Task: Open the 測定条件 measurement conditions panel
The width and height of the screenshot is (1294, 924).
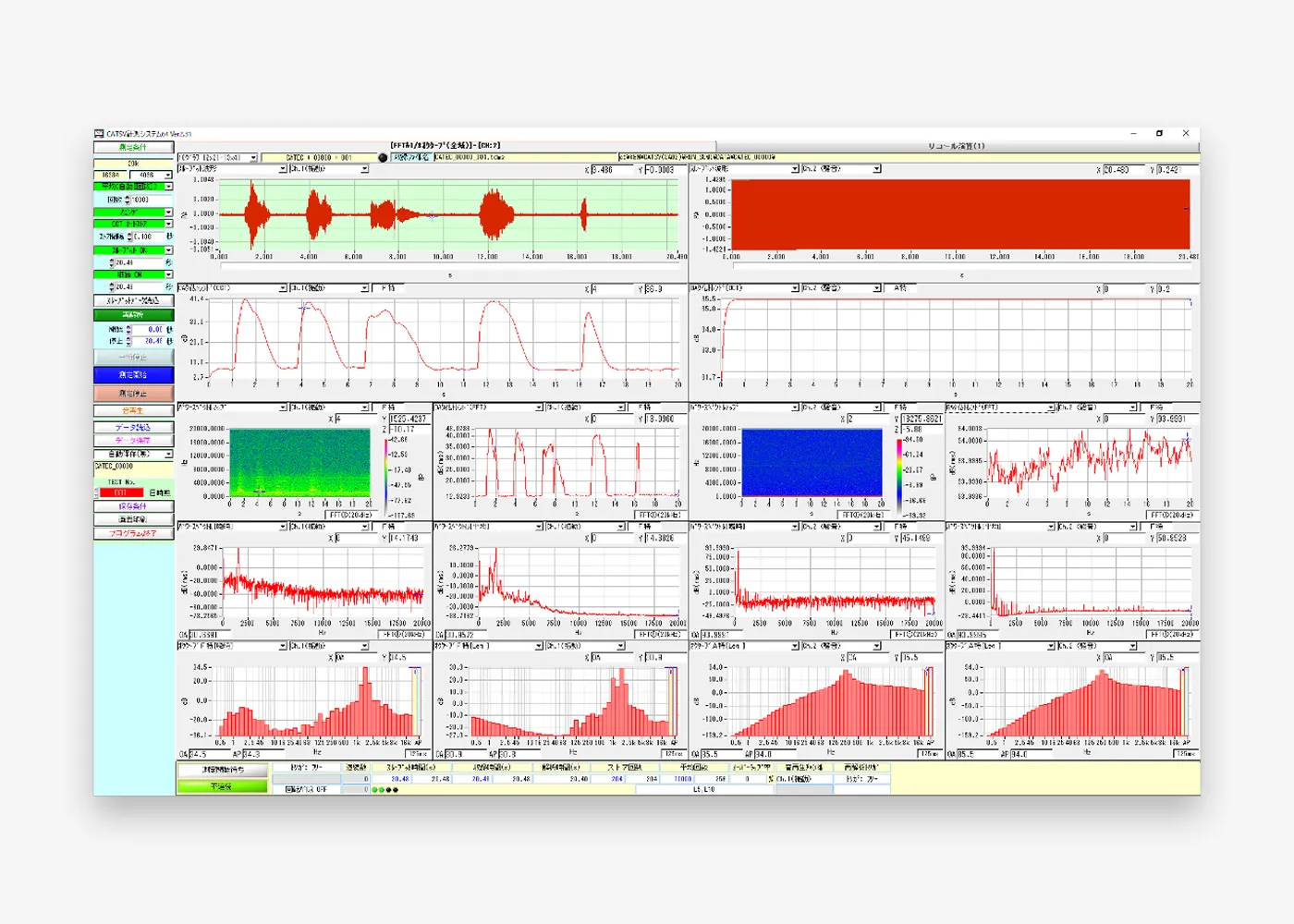Action: 133,147
